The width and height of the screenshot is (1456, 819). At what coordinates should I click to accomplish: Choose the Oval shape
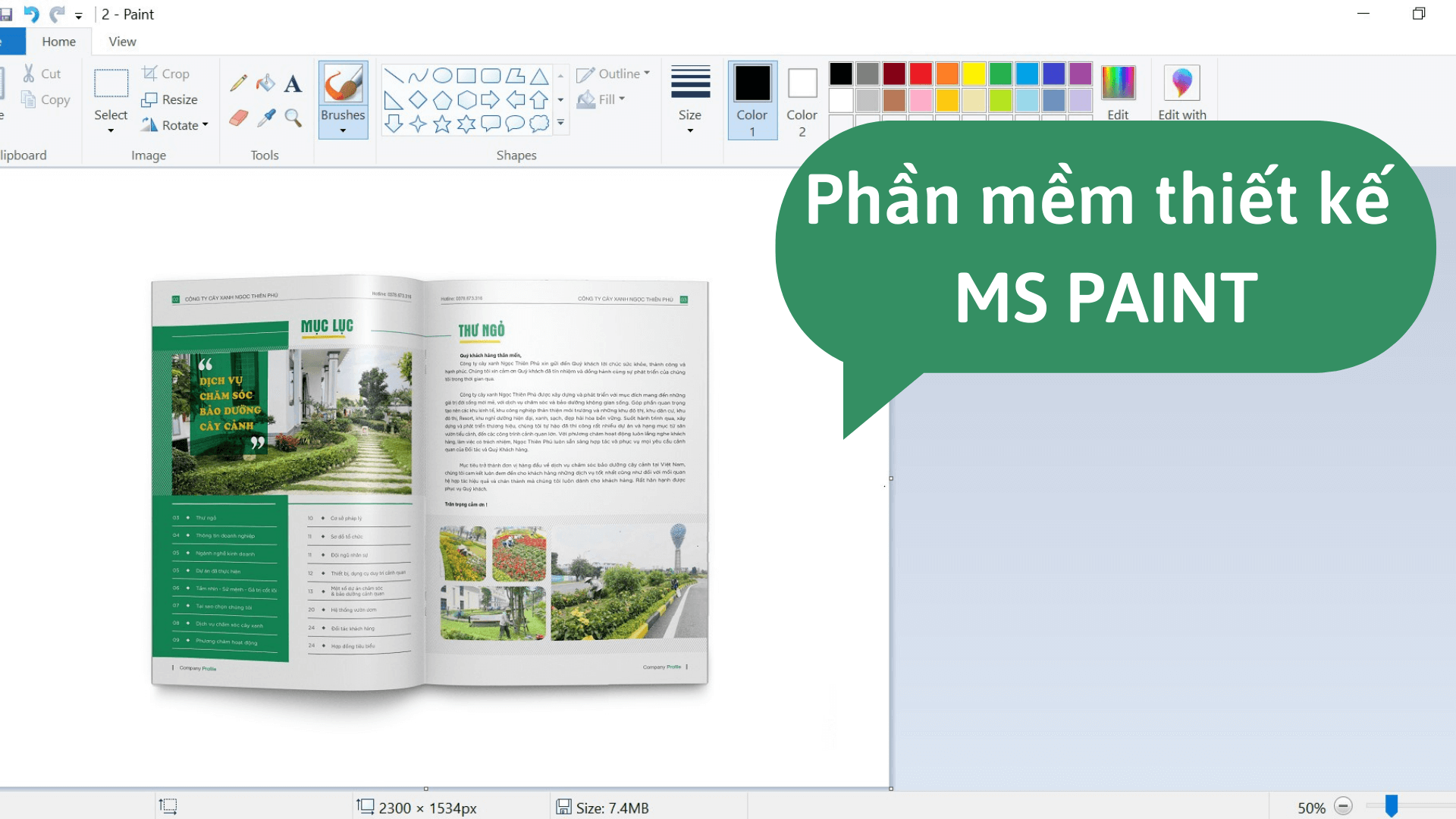[442, 76]
